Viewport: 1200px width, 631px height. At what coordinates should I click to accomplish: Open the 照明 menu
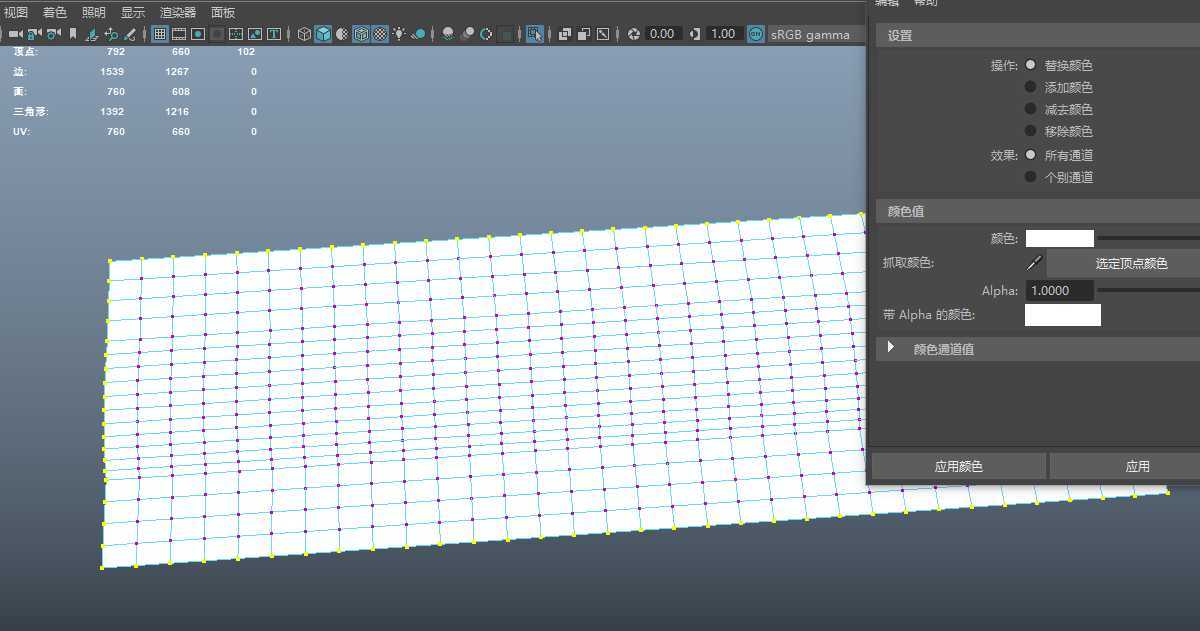pyautogui.click(x=93, y=12)
